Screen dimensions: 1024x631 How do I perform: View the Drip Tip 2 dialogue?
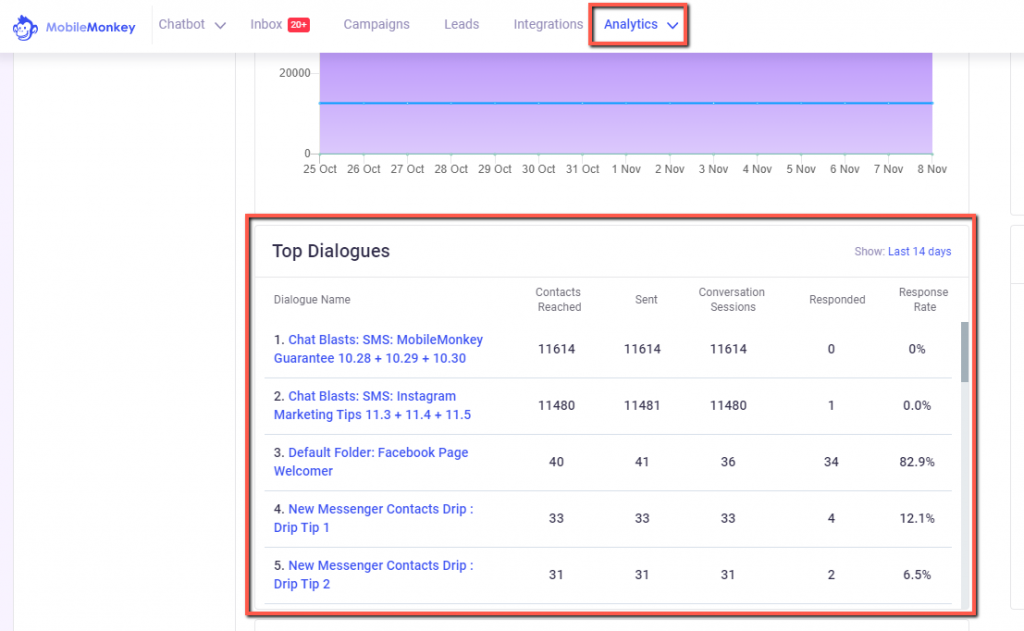pyautogui.click(x=372, y=574)
